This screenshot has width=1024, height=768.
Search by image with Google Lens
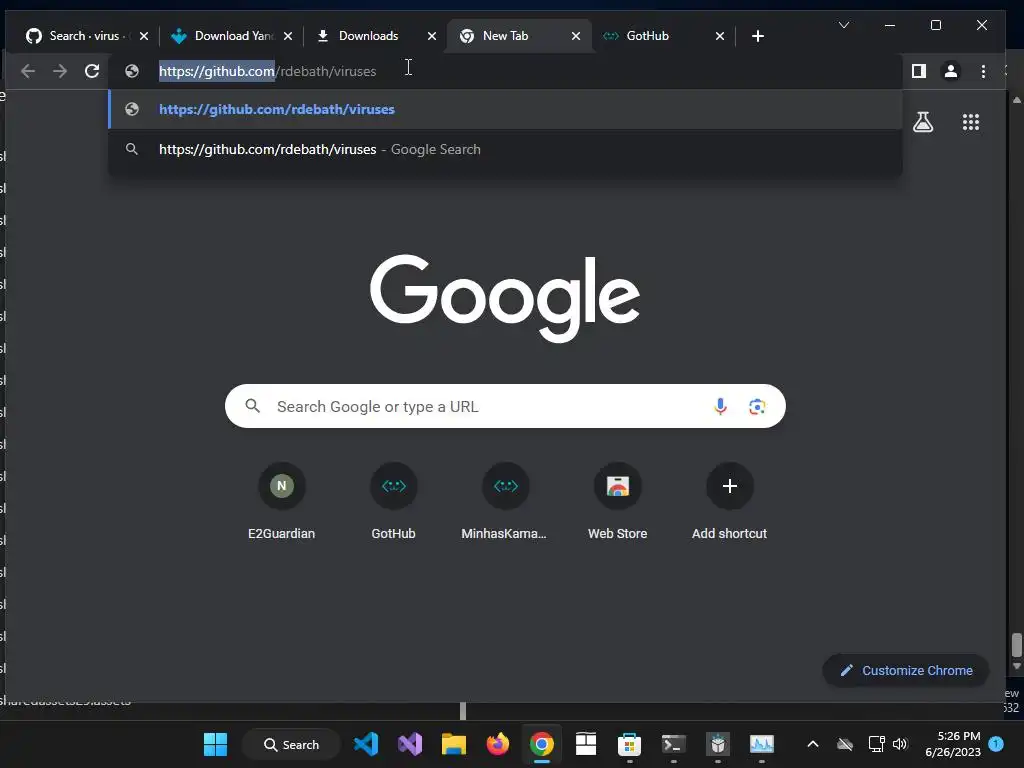757,406
